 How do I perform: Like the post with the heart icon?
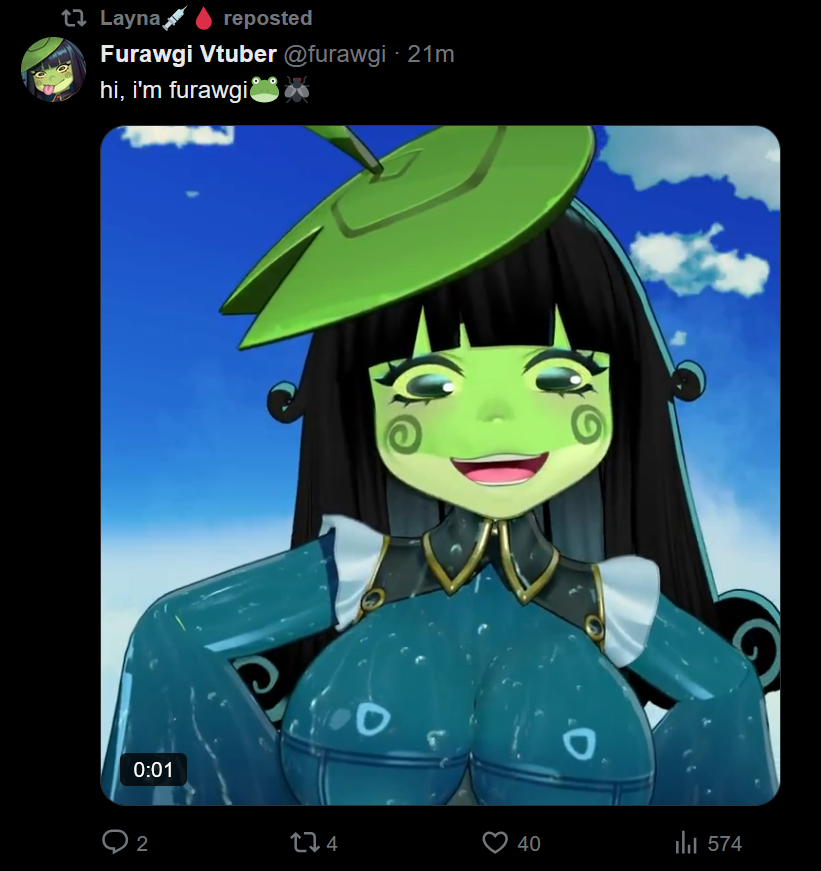point(495,843)
